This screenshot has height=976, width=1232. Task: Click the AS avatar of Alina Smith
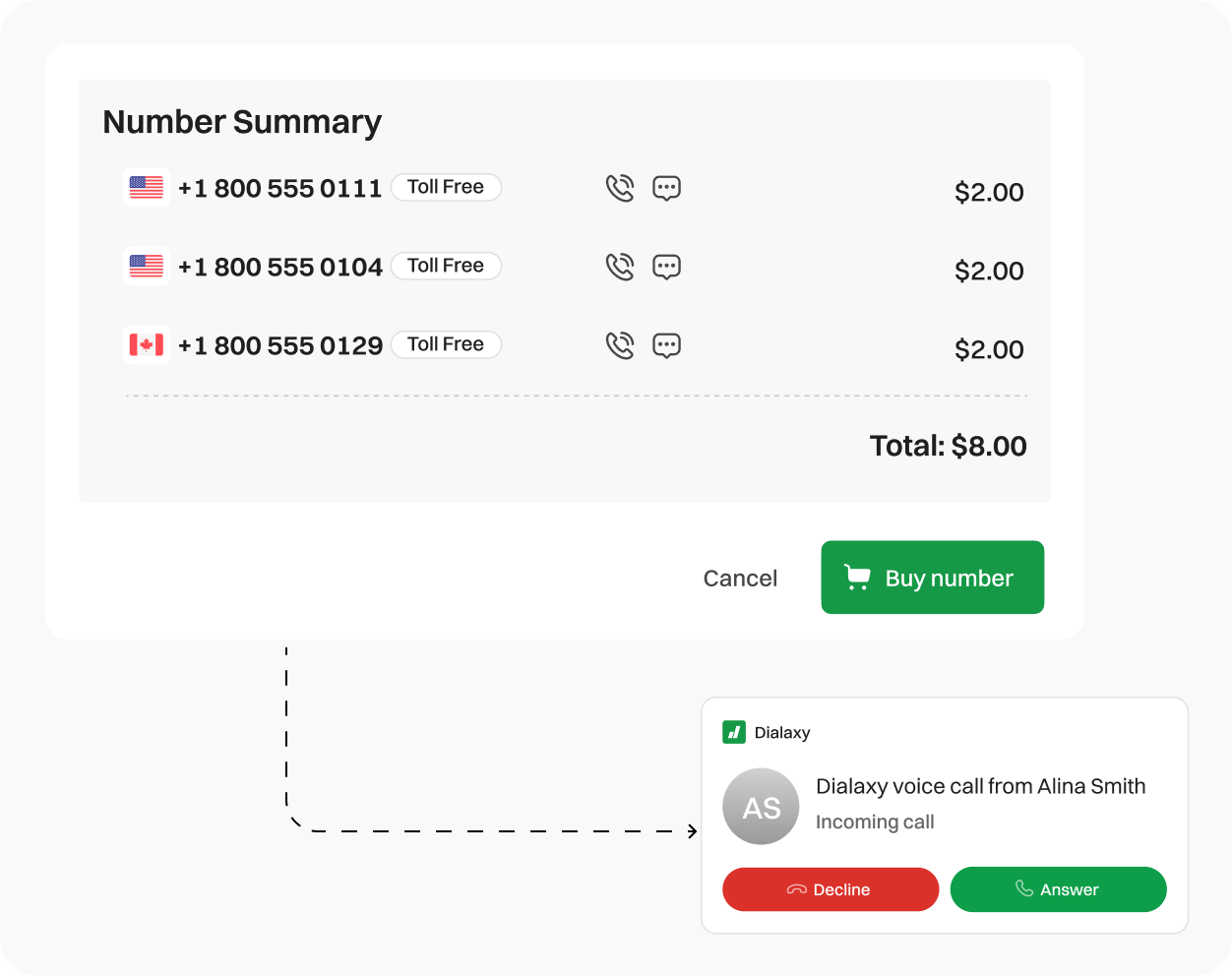point(761,806)
